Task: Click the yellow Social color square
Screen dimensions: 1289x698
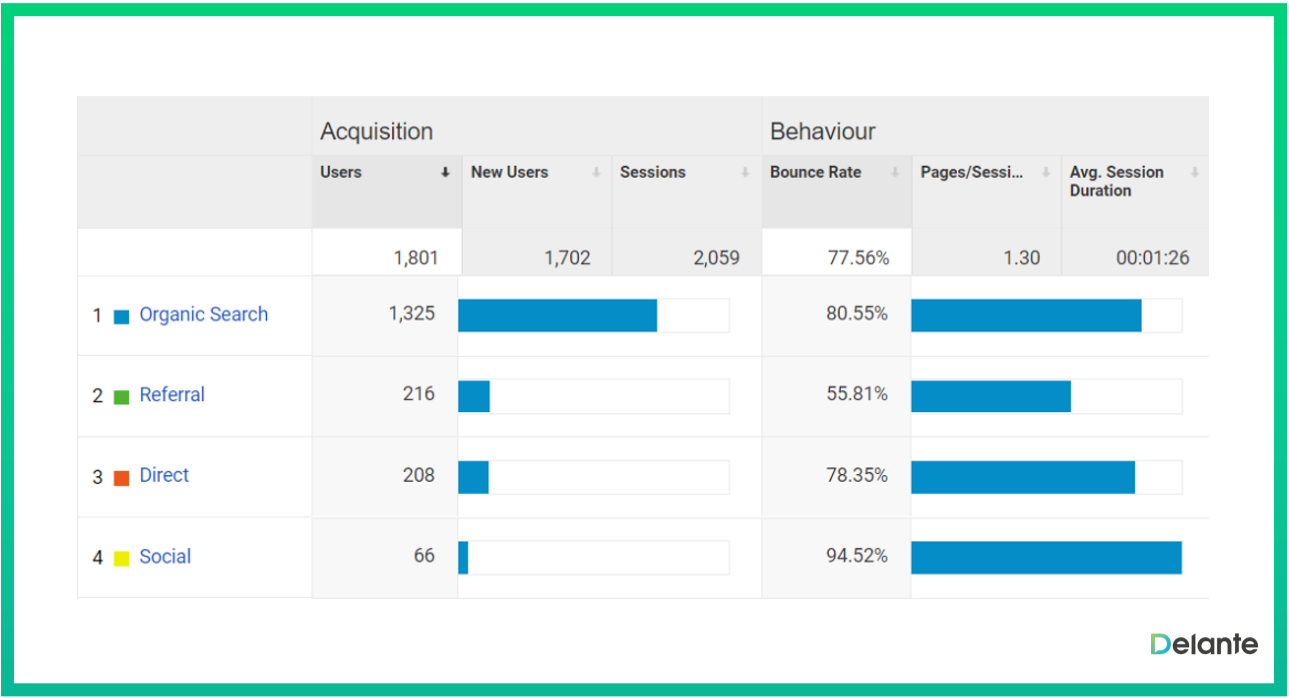Action: tap(122, 559)
